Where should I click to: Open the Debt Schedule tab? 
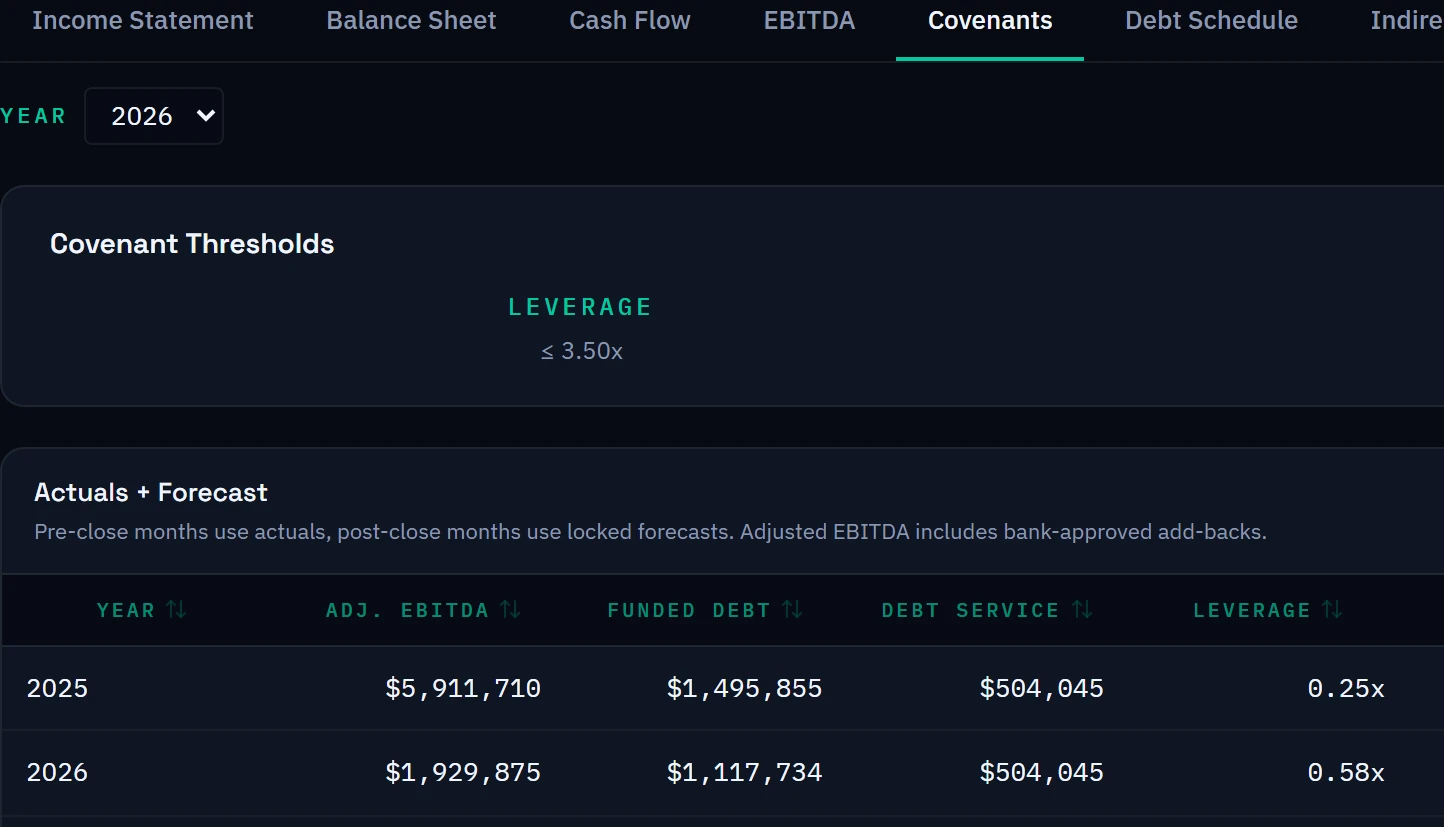point(1211,21)
